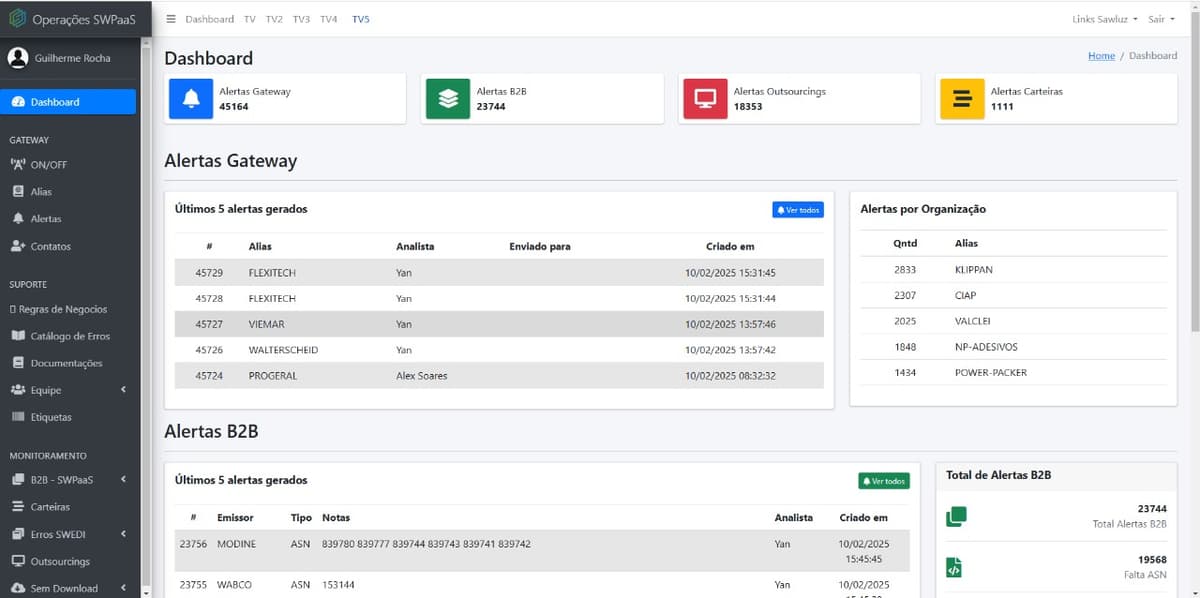Click the Criado em column header in Gateway table
The width and height of the screenshot is (1200, 598).
729,246
